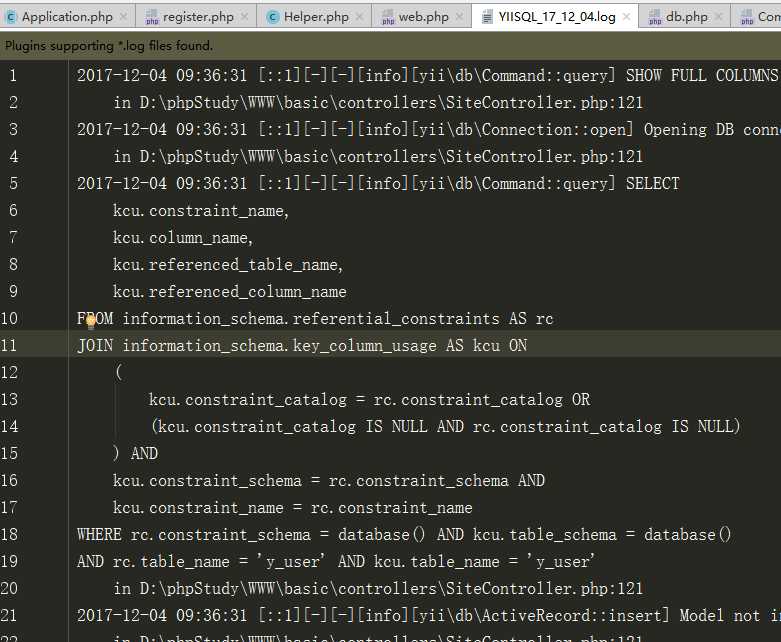Click 'kcu.constraint_schema' on line 16
The width and height of the screenshot is (781, 642).
click(207, 481)
